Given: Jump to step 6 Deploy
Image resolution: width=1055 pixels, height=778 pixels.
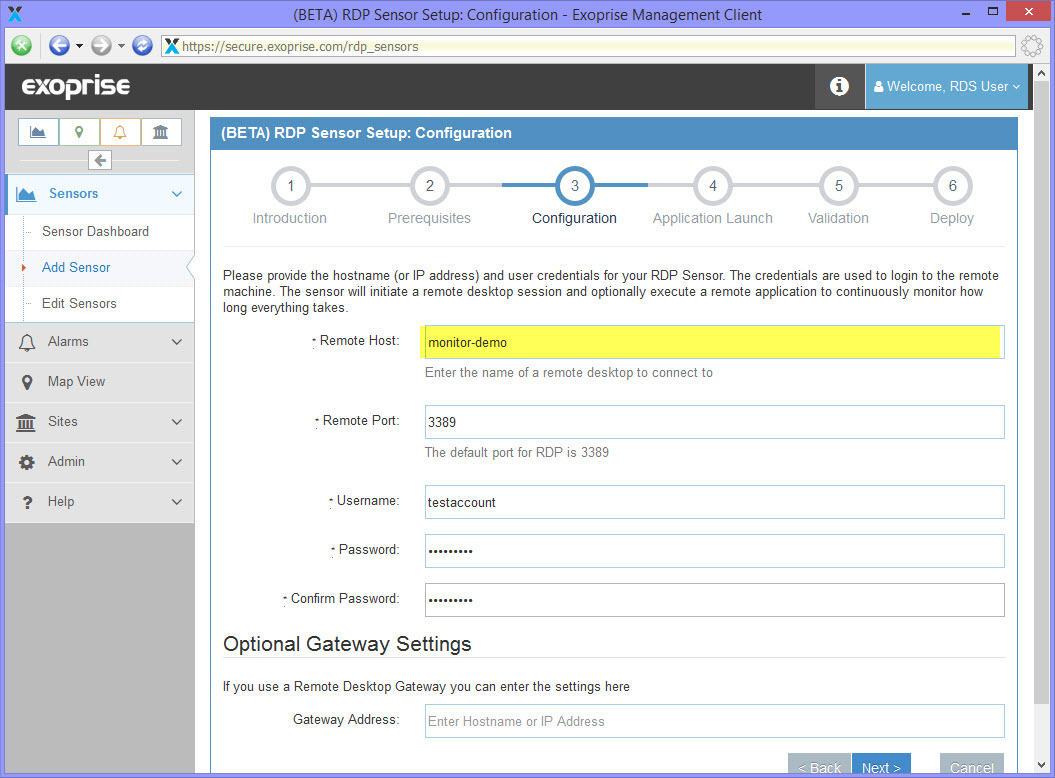Looking at the screenshot, I should tap(952, 186).
